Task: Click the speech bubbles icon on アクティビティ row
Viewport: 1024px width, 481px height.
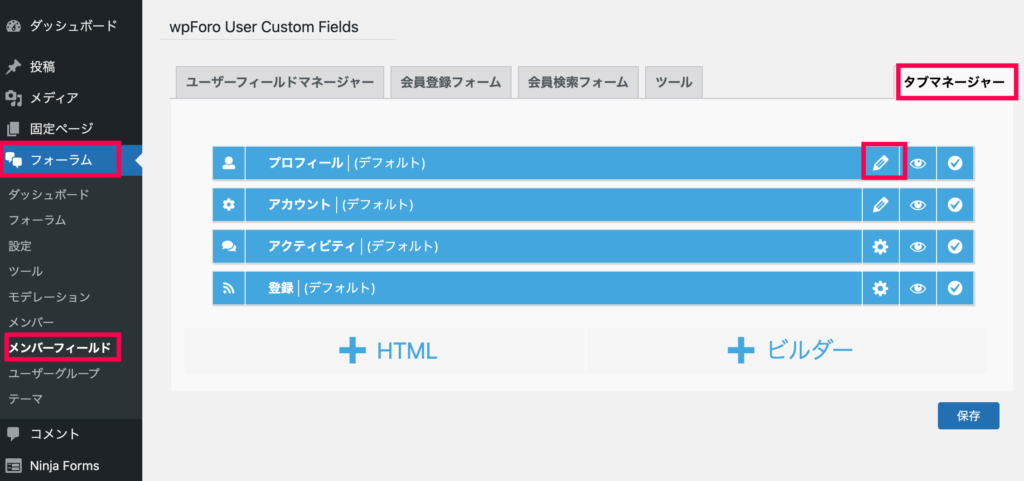Action: pyautogui.click(x=229, y=247)
